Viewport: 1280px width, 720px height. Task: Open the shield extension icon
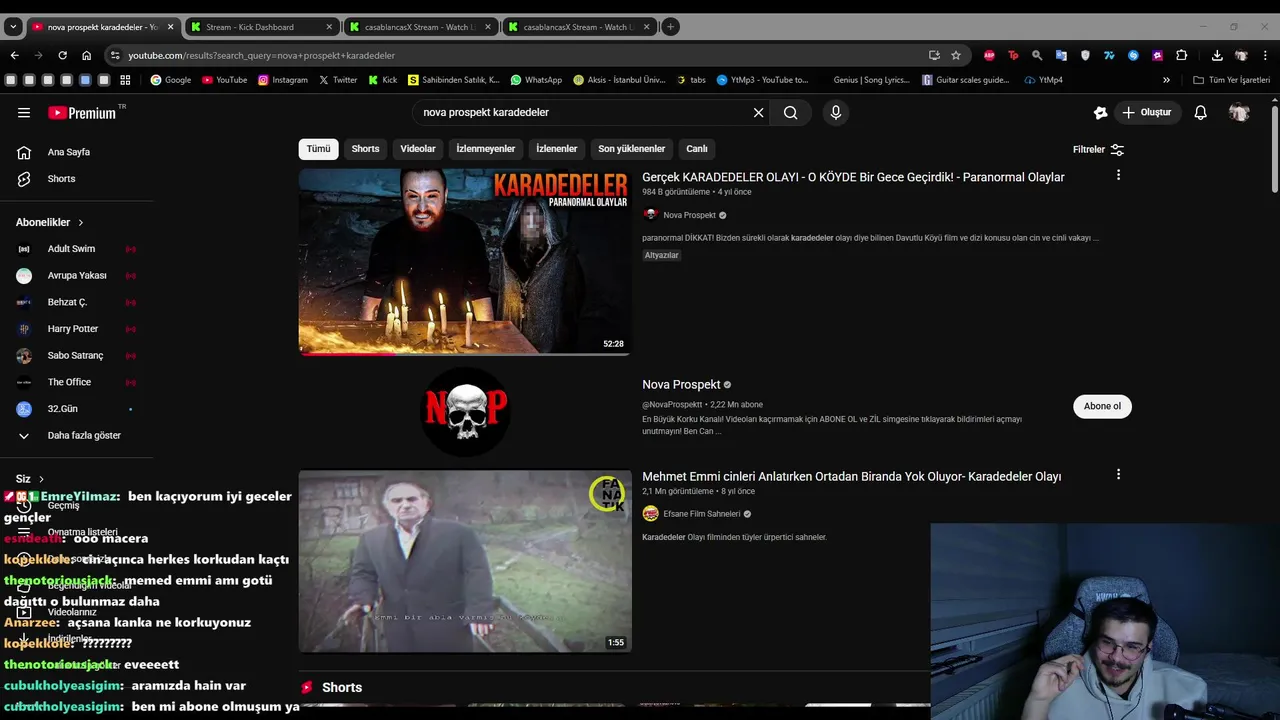[x=1085, y=55]
